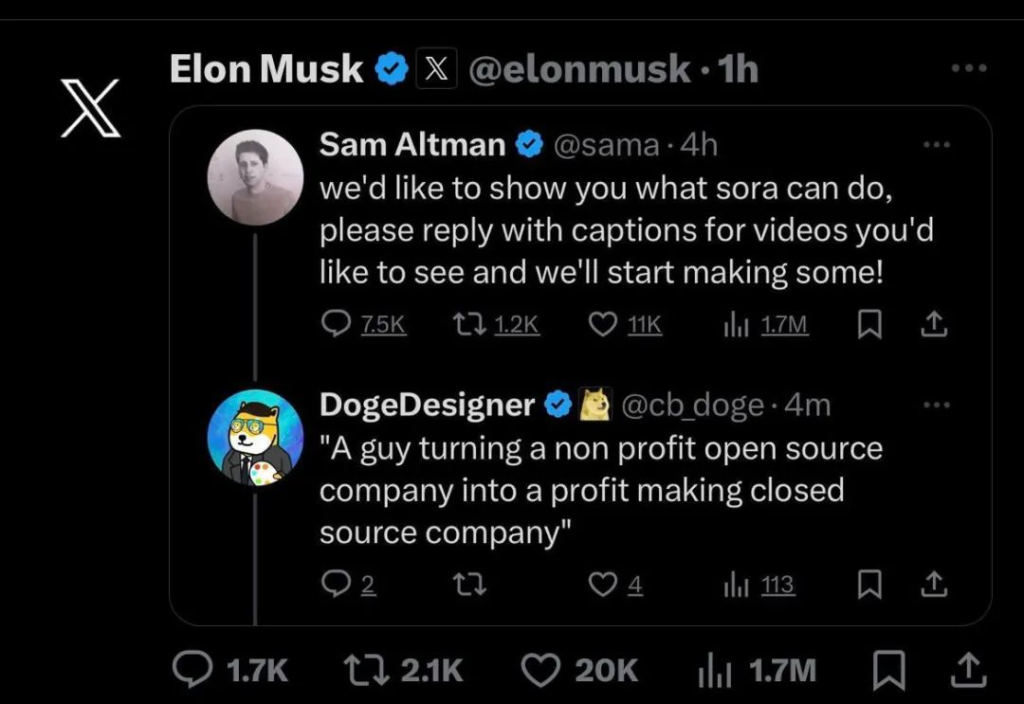Click the X affiliation badge next to Elon Musk
1024x704 pixels.
point(435,69)
